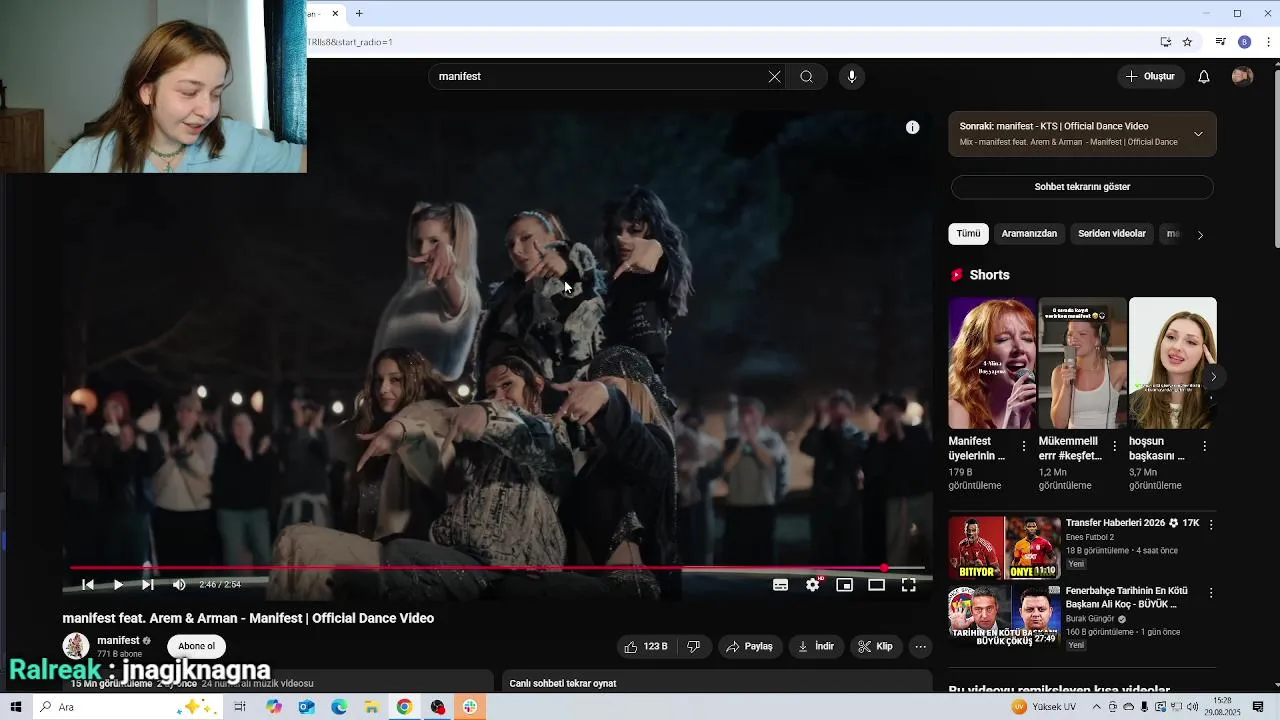Dislike the video

coord(693,647)
